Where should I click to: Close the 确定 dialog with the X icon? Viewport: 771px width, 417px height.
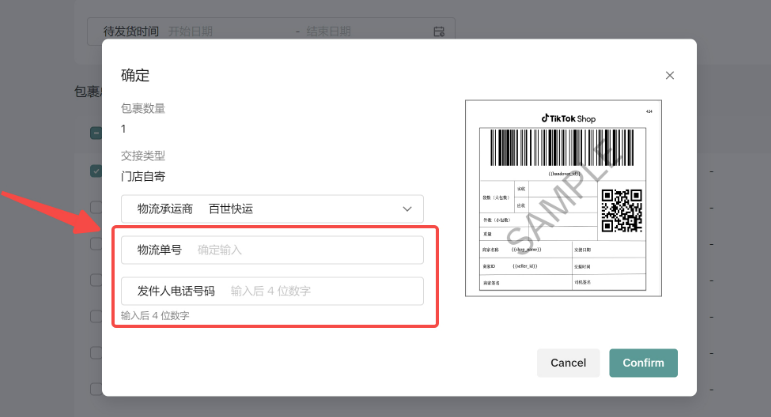pyautogui.click(x=670, y=75)
